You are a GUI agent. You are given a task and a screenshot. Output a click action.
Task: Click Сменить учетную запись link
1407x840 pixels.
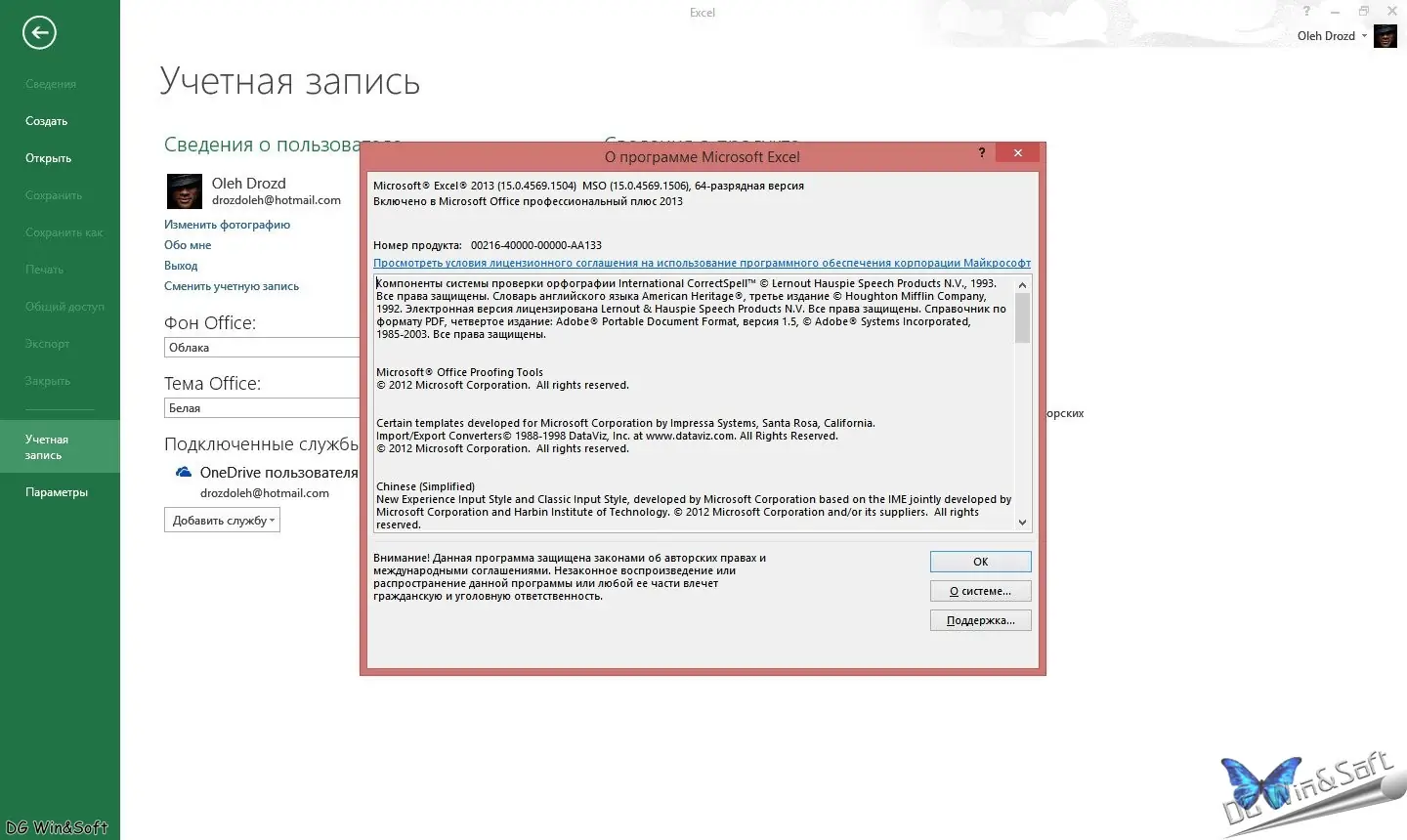[232, 286]
